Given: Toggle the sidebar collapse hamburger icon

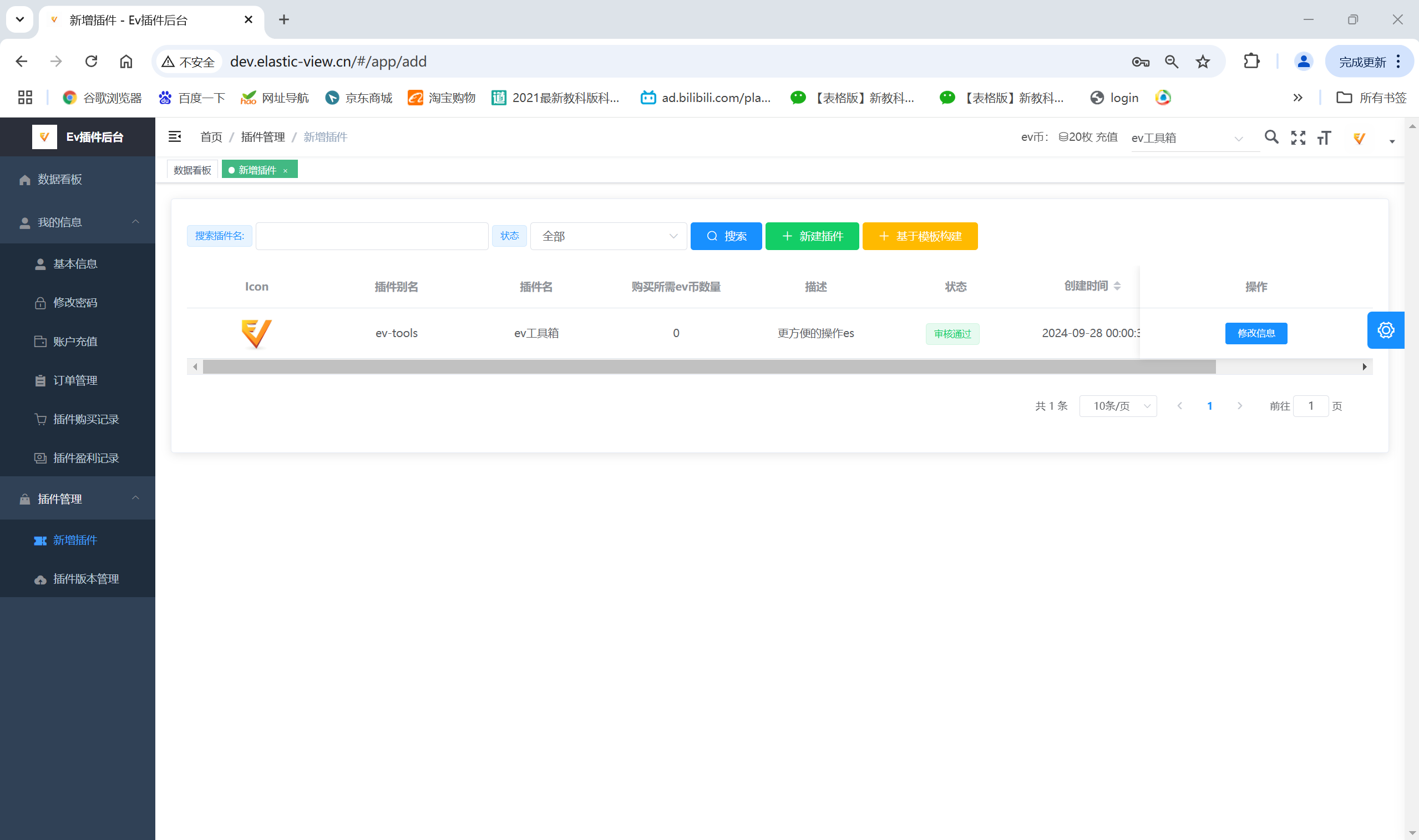Looking at the screenshot, I should (x=174, y=136).
